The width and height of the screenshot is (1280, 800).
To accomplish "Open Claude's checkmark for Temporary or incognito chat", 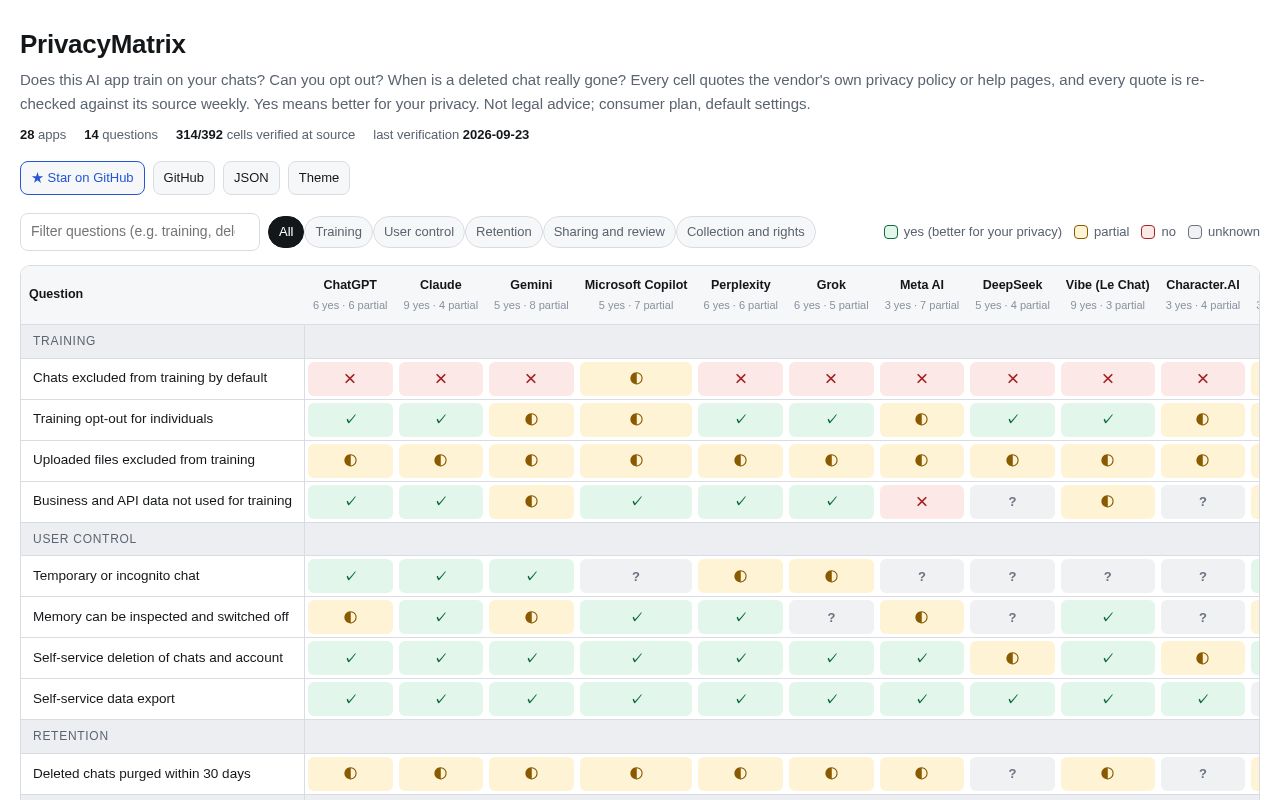I will point(441,576).
